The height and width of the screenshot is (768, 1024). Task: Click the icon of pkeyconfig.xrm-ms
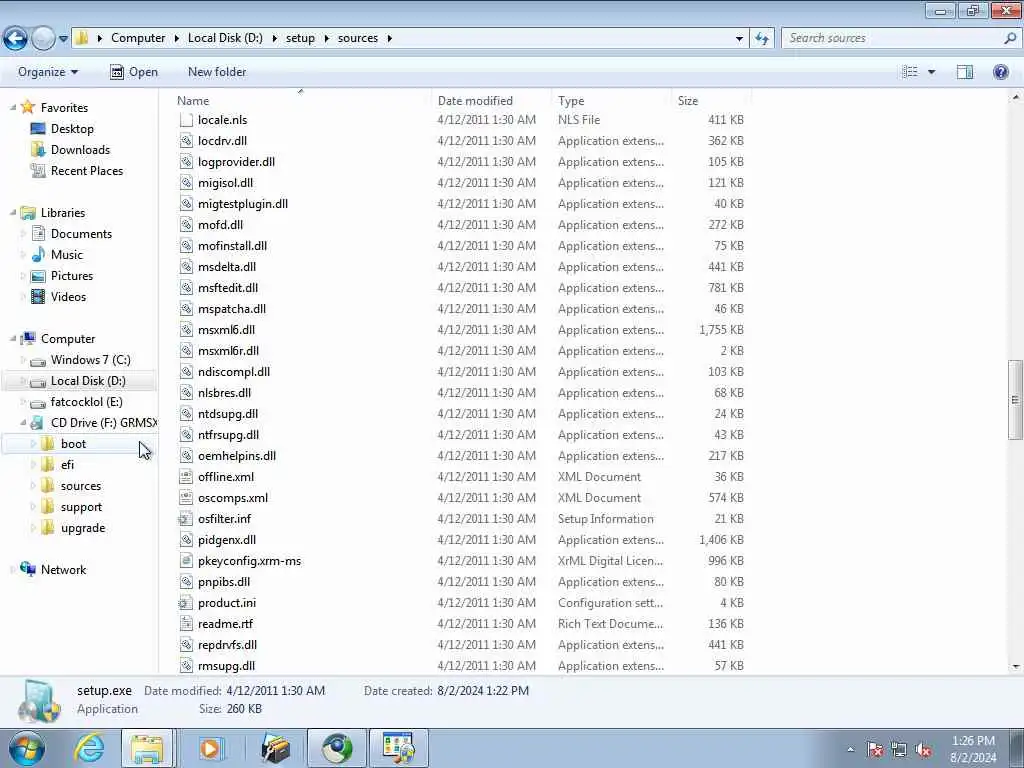pos(186,560)
